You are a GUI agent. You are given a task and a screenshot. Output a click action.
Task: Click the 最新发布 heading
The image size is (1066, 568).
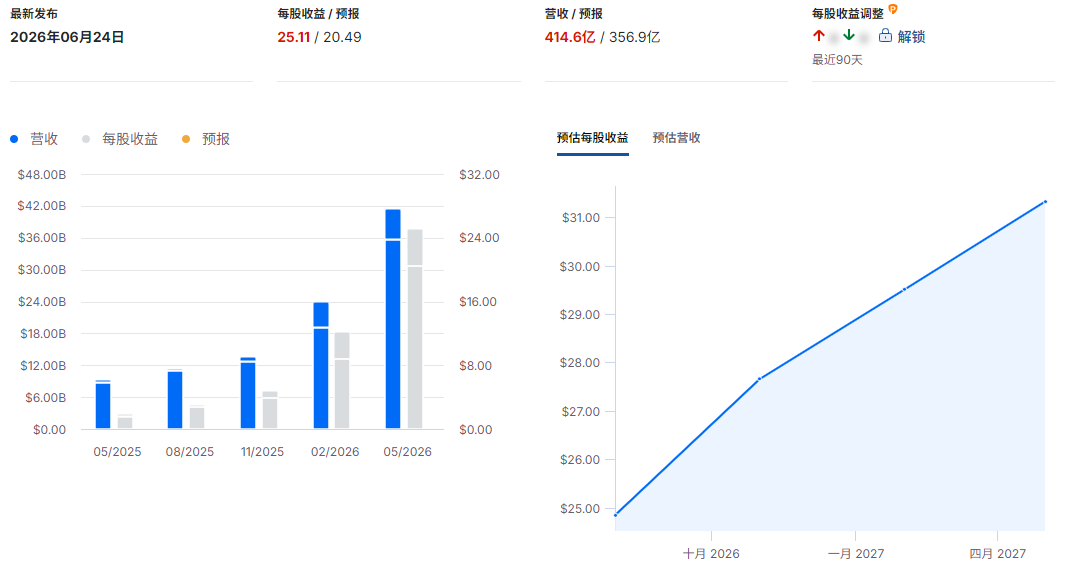click(x=34, y=14)
